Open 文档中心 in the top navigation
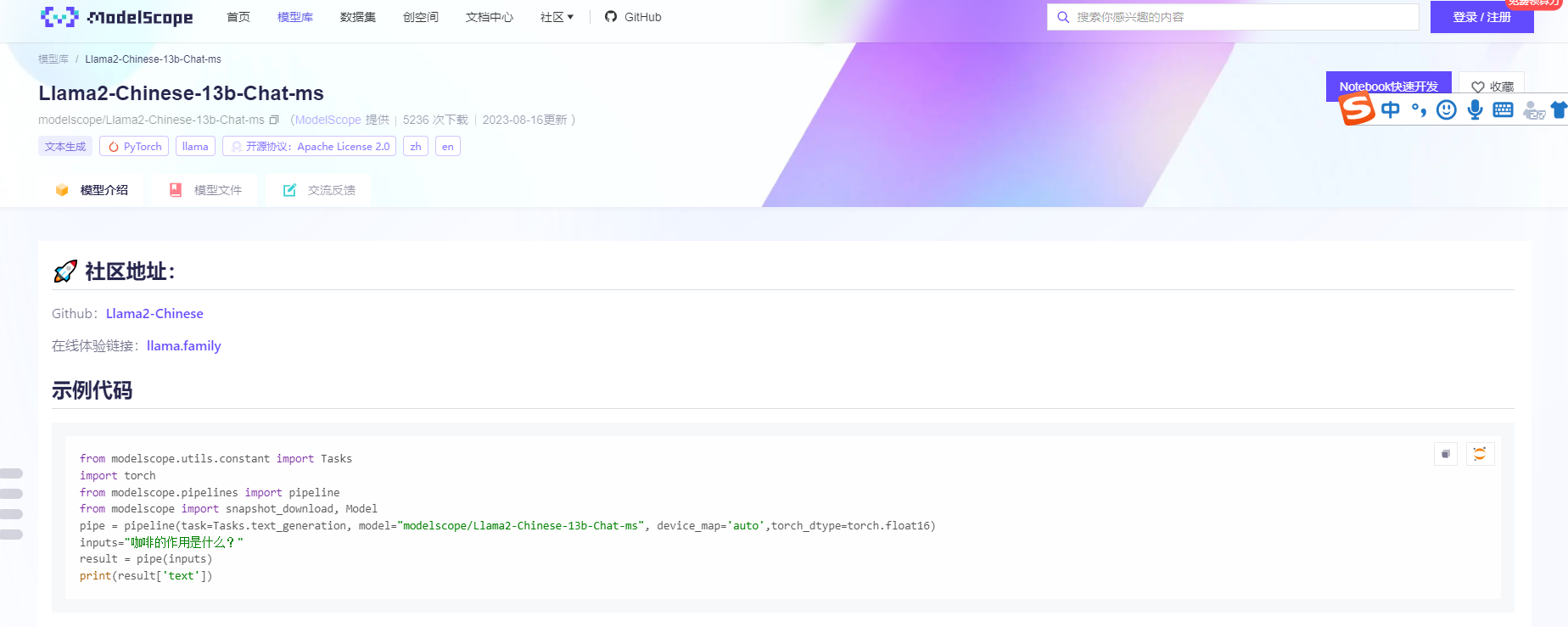 pyautogui.click(x=490, y=17)
